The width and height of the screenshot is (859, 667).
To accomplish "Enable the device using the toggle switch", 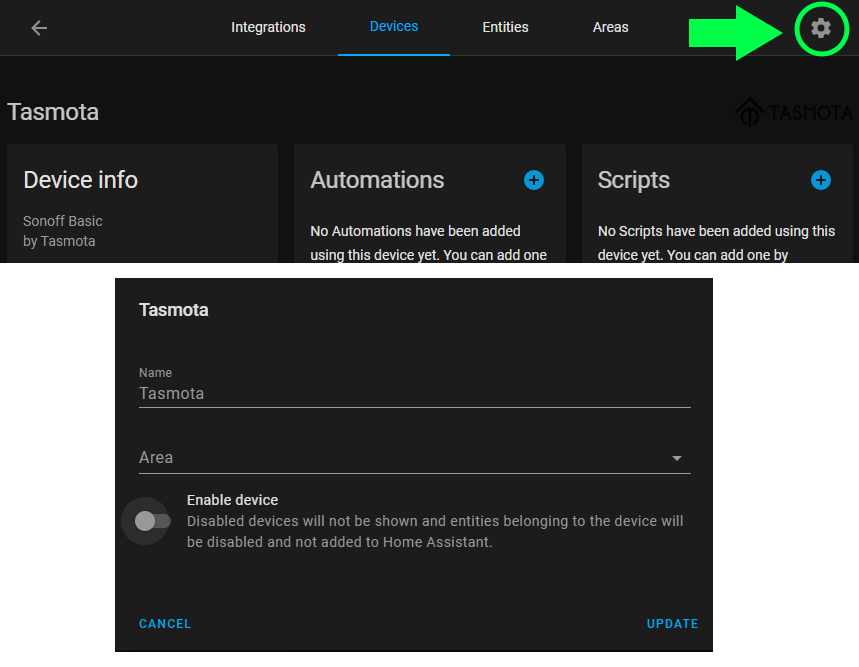I will click(x=146, y=521).
